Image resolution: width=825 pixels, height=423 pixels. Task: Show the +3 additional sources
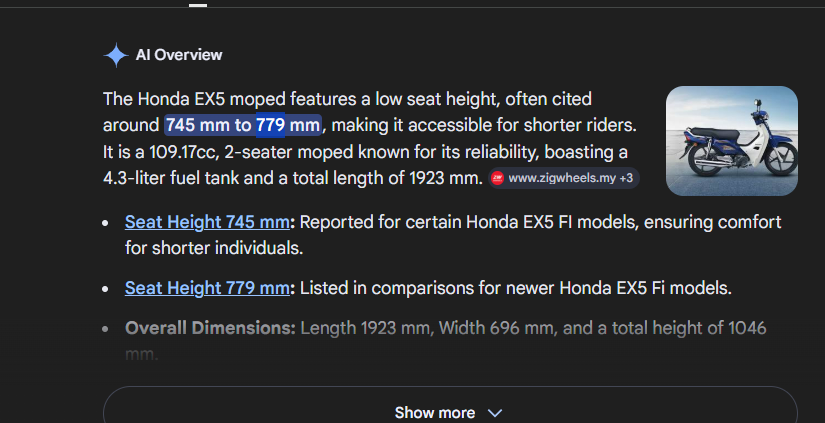626,178
